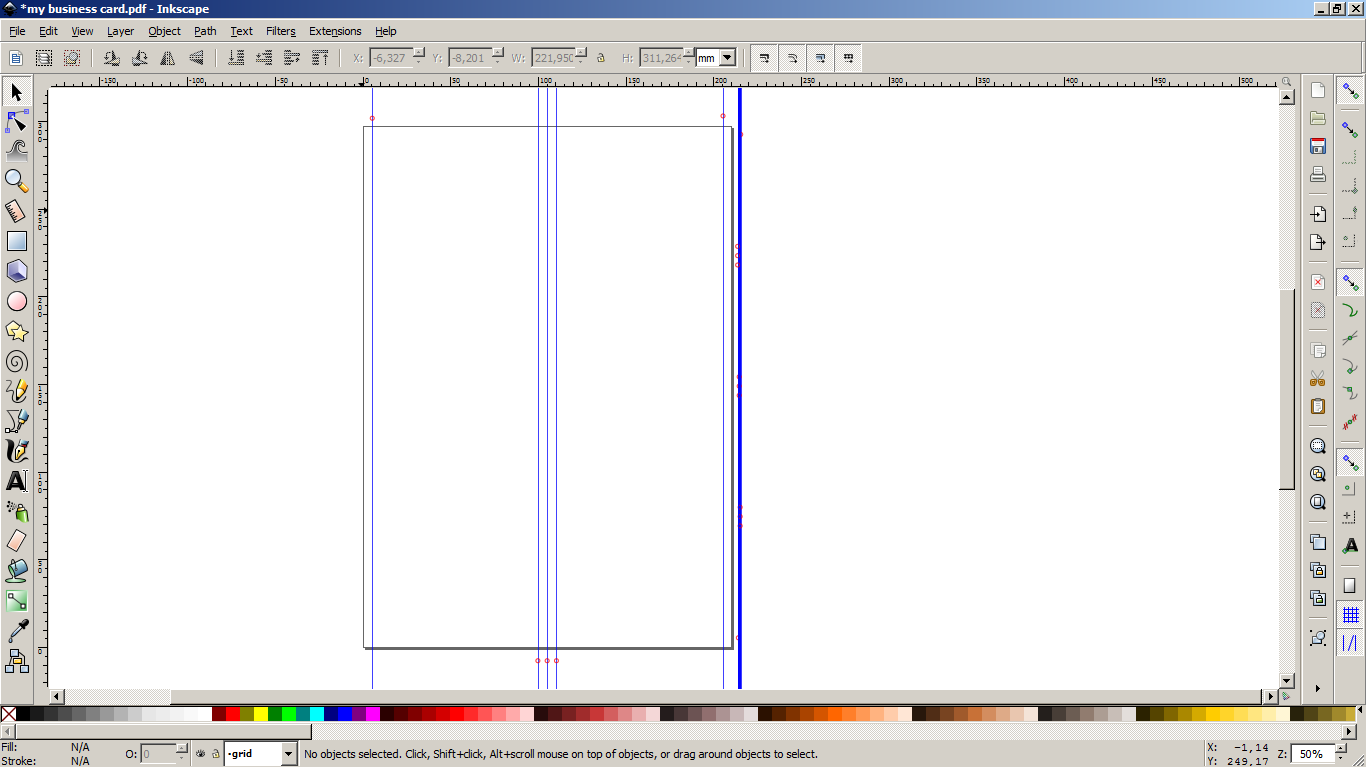This screenshot has width=1366, height=768.
Task: Pick the blue swatch from the palette
Action: click(344, 715)
